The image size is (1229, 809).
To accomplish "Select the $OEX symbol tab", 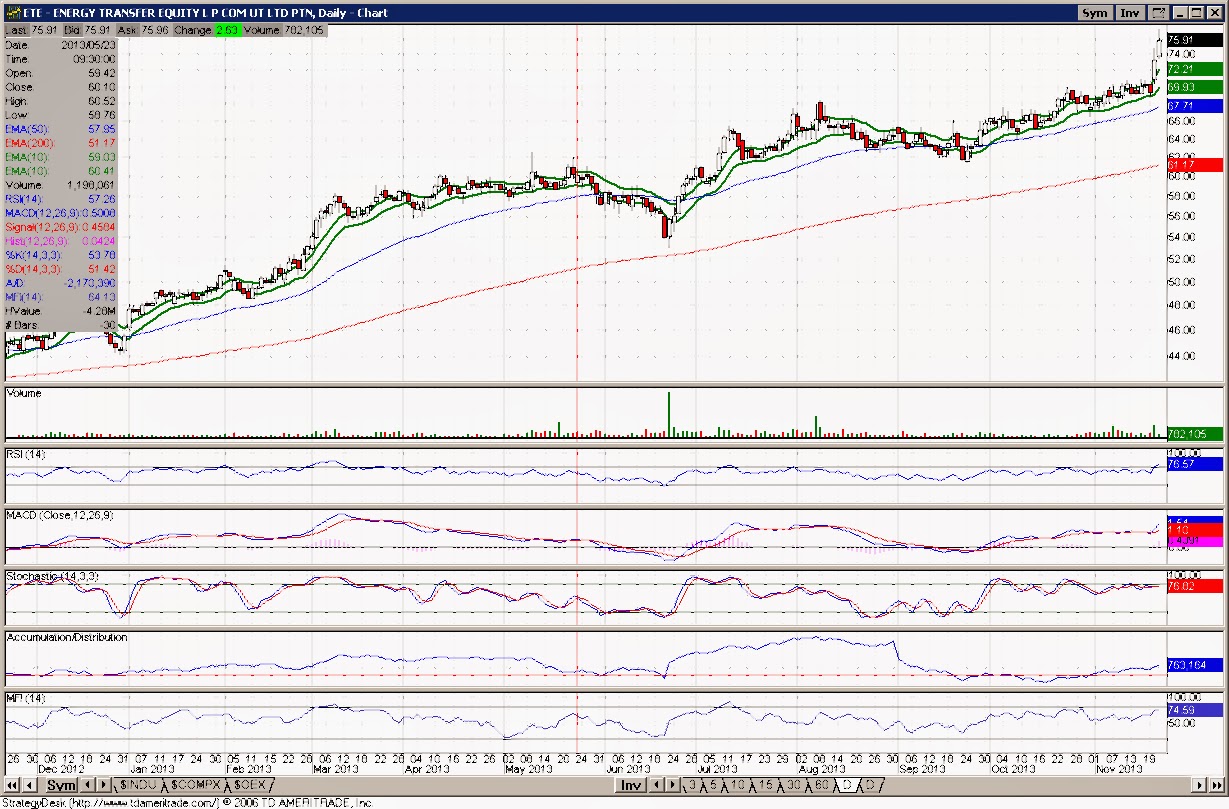I will point(249,786).
